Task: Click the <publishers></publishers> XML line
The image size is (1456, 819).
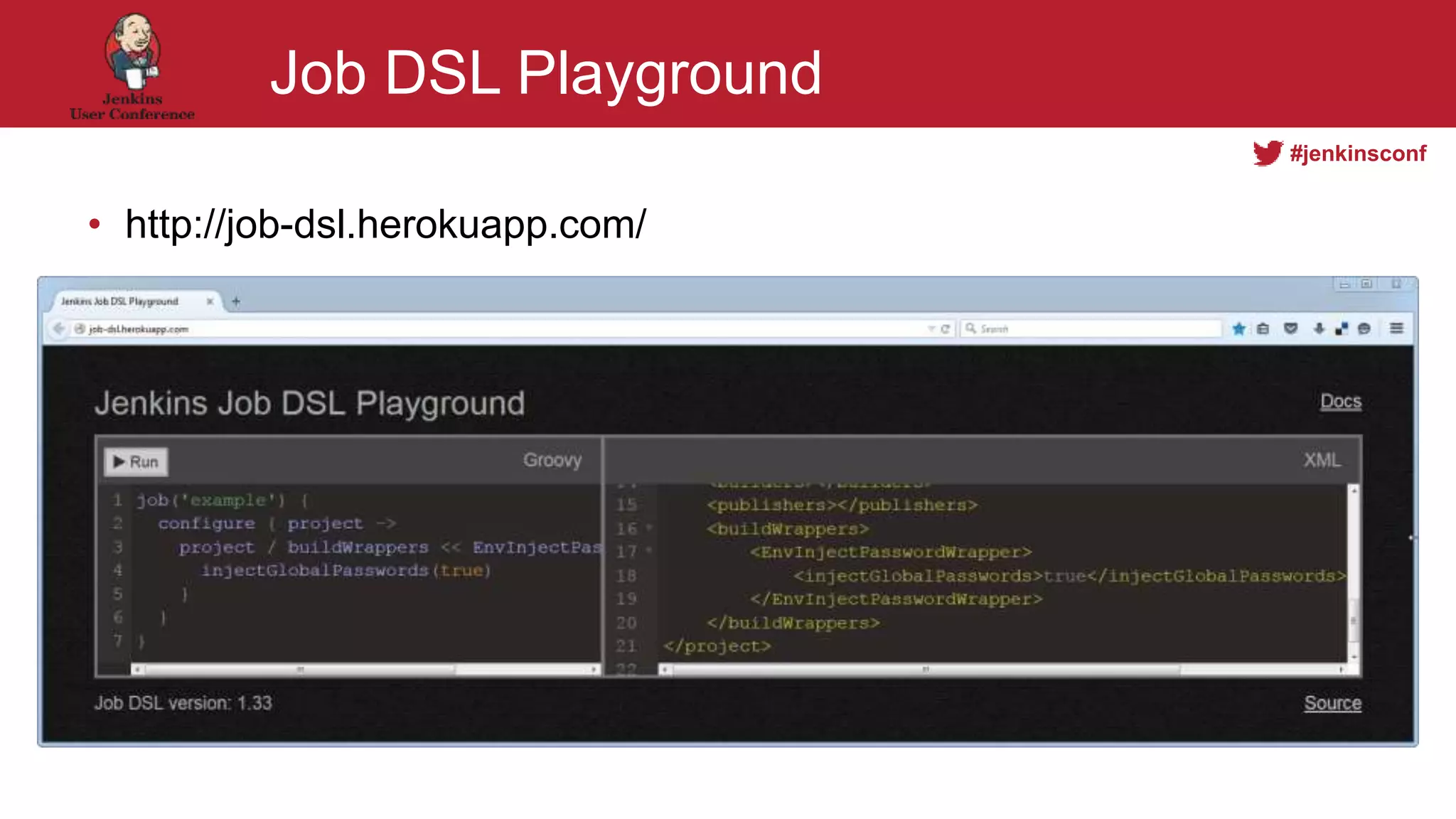Action: pos(842,505)
